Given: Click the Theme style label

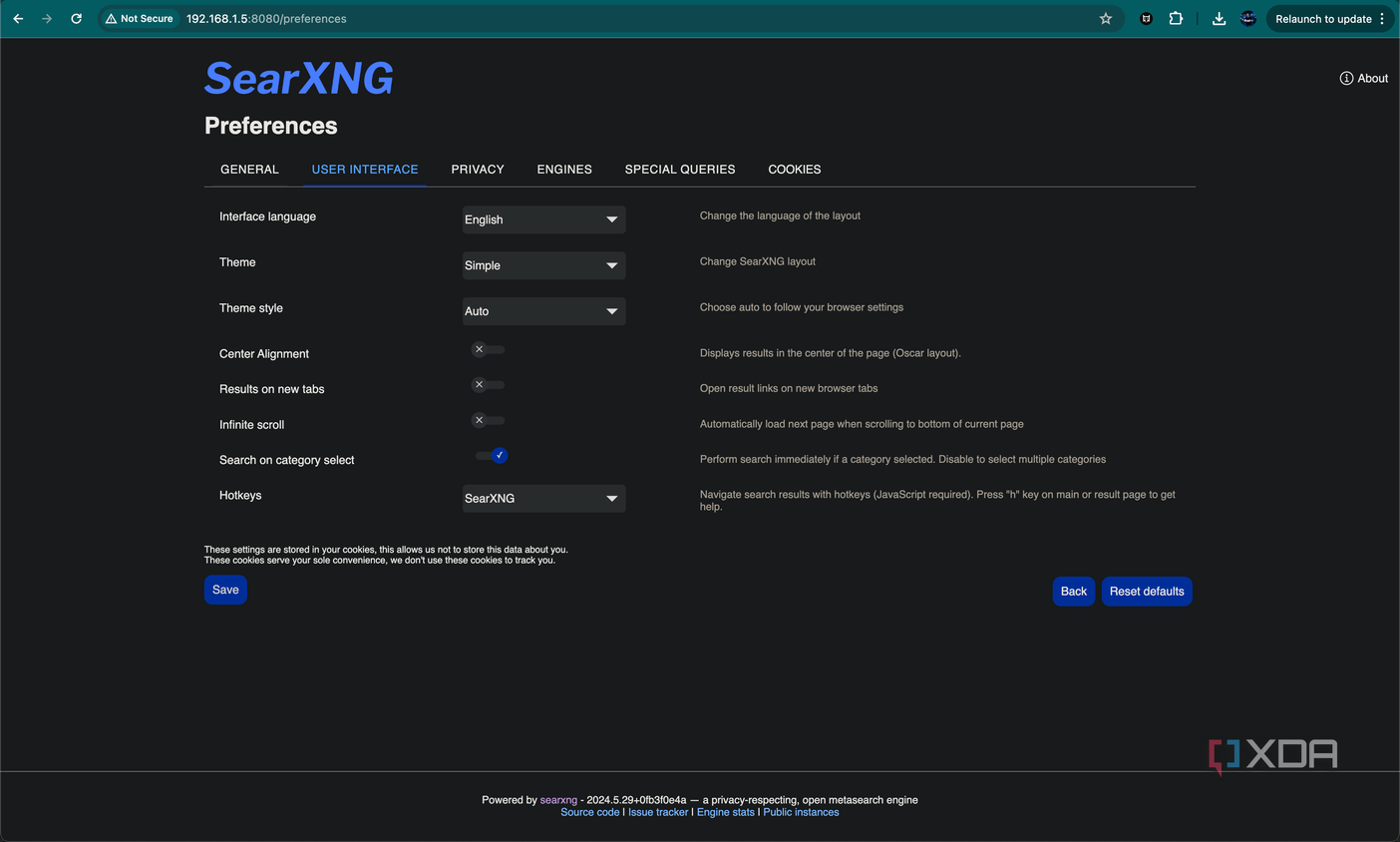Looking at the screenshot, I should pyautogui.click(x=251, y=308).
